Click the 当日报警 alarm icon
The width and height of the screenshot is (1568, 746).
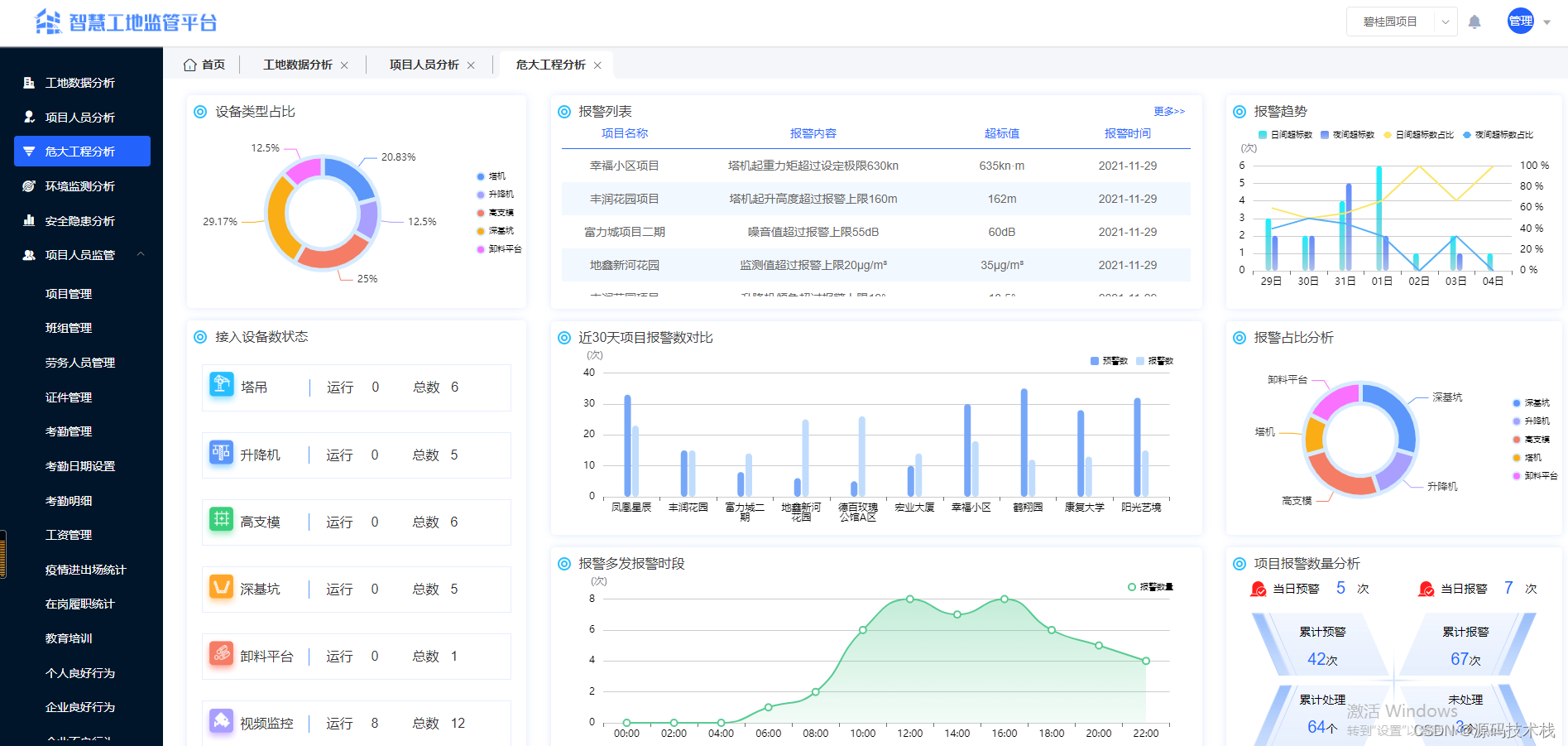click(1427, 589)
